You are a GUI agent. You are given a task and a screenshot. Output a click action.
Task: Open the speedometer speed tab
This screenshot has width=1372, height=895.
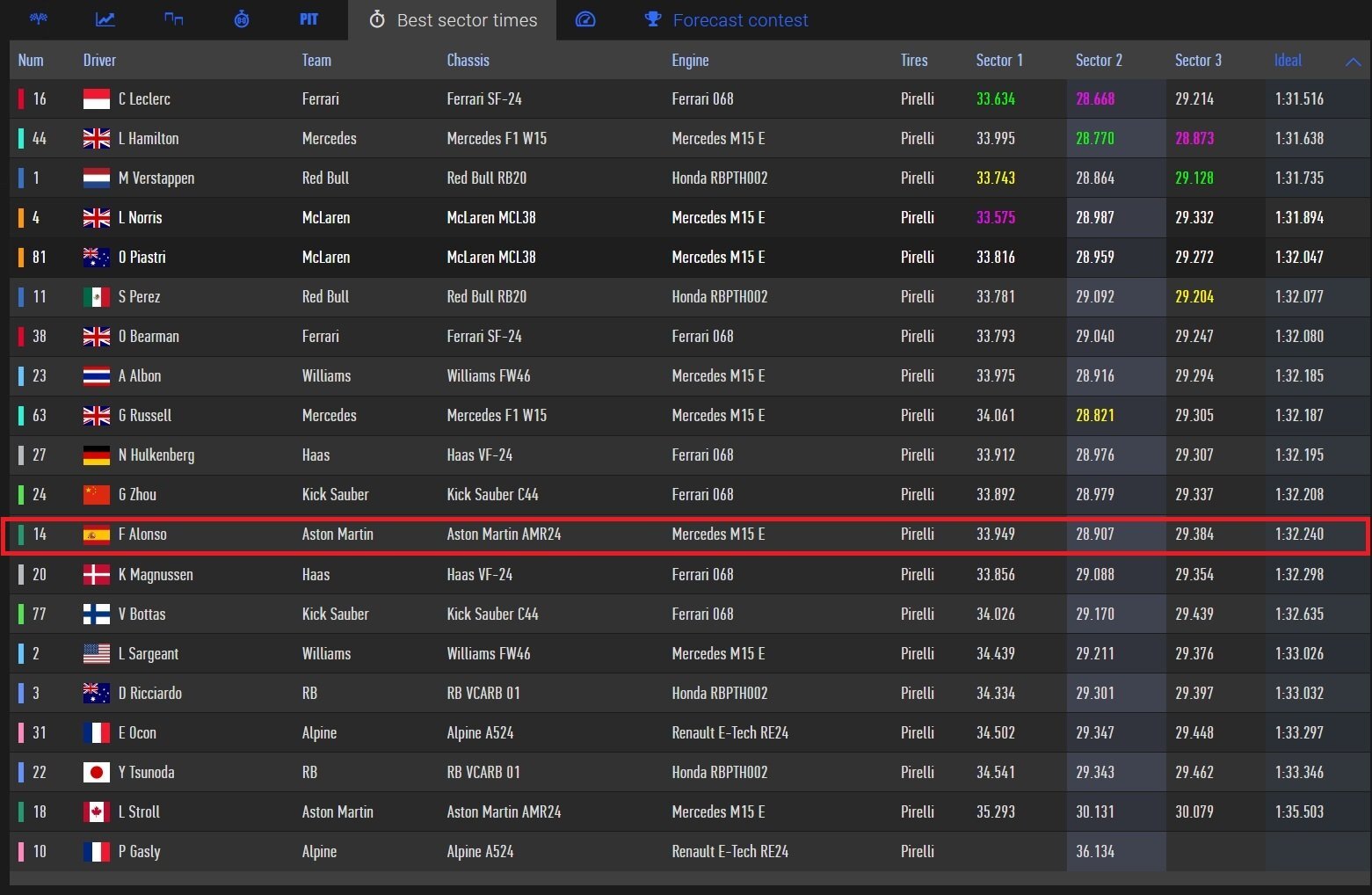585,18
